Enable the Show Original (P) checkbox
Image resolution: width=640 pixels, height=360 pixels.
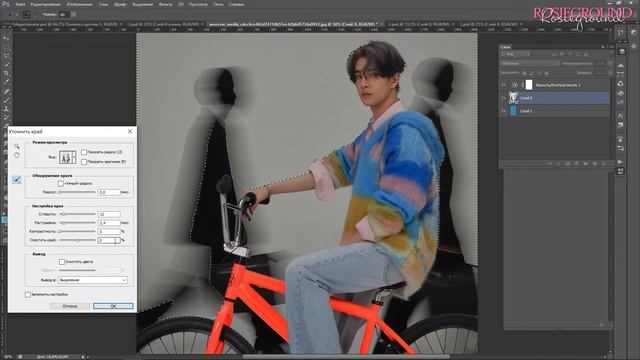click(84, 162)
